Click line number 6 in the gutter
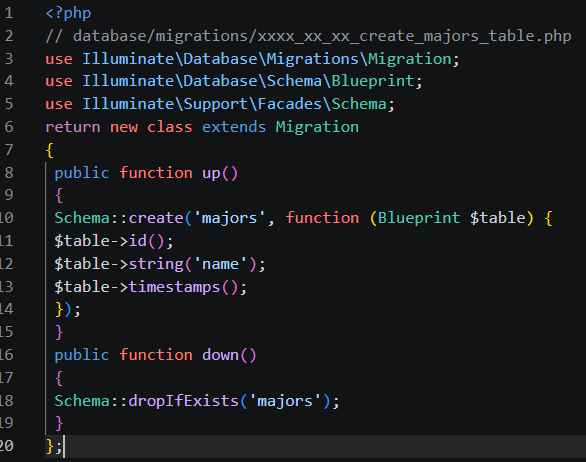This screenshot has height=462, width=586. (9, 127)
